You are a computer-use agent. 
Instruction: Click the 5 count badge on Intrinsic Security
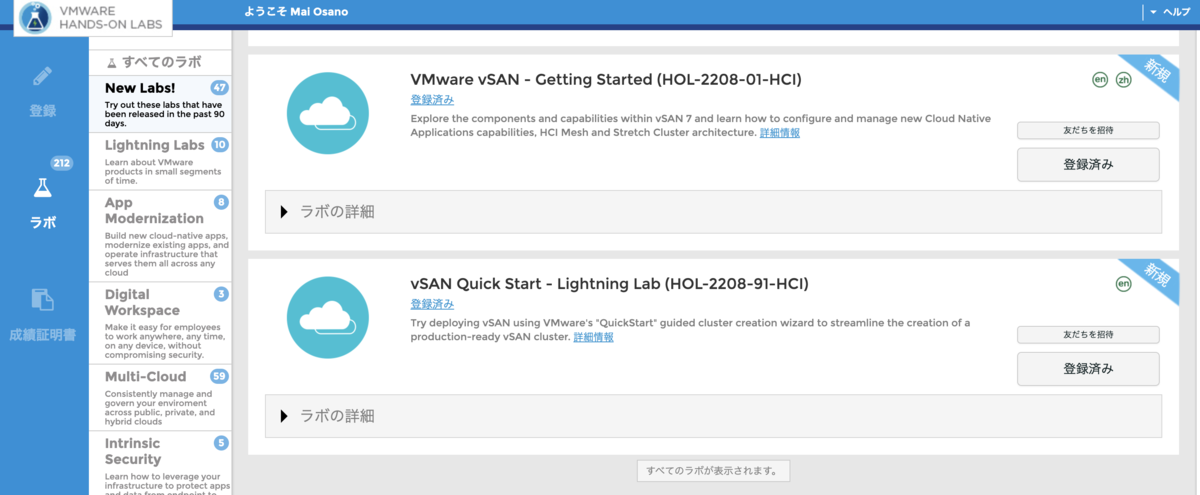pyautogui.click(x=221, y=443)
